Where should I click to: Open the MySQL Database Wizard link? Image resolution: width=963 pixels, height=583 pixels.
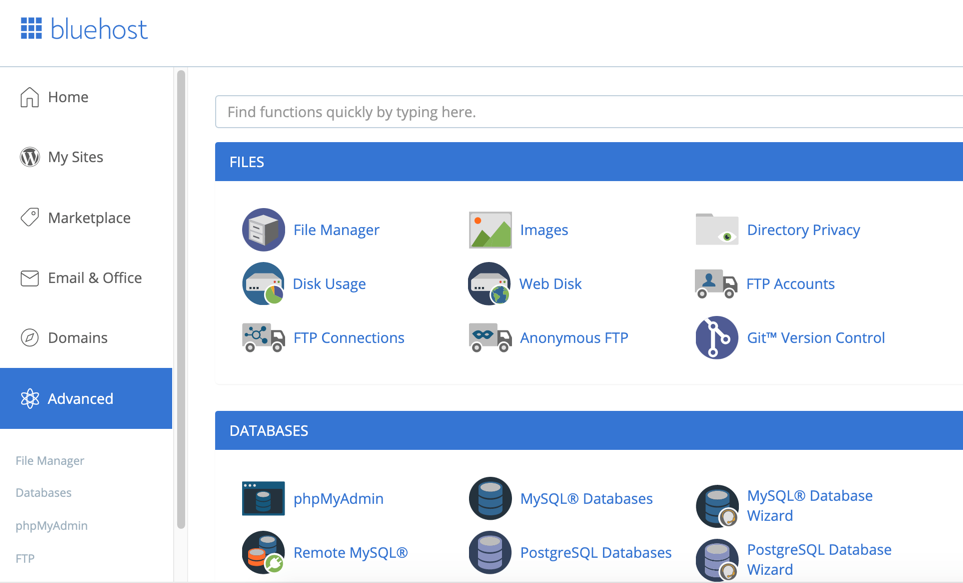coord(809,506)
